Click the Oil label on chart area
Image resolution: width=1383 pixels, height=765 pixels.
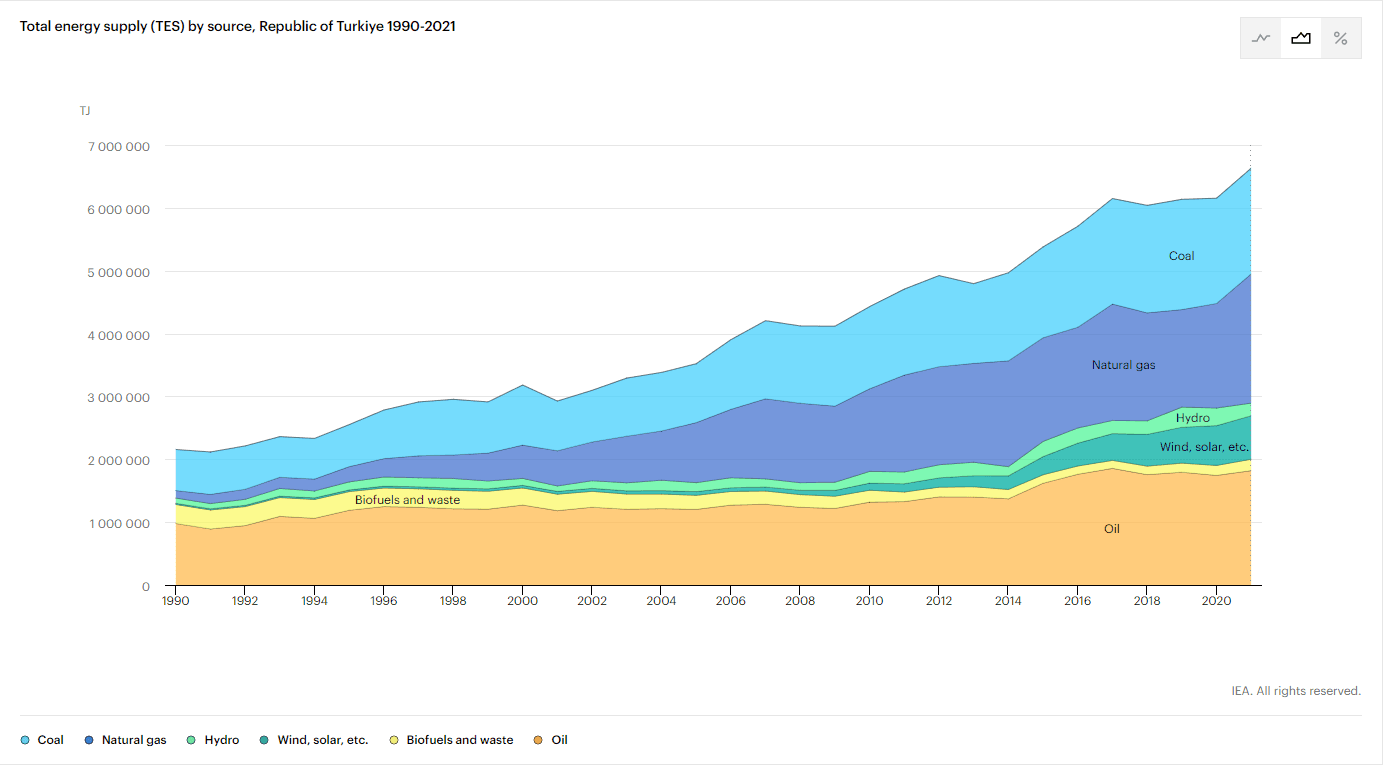[x=1112, y=528]
